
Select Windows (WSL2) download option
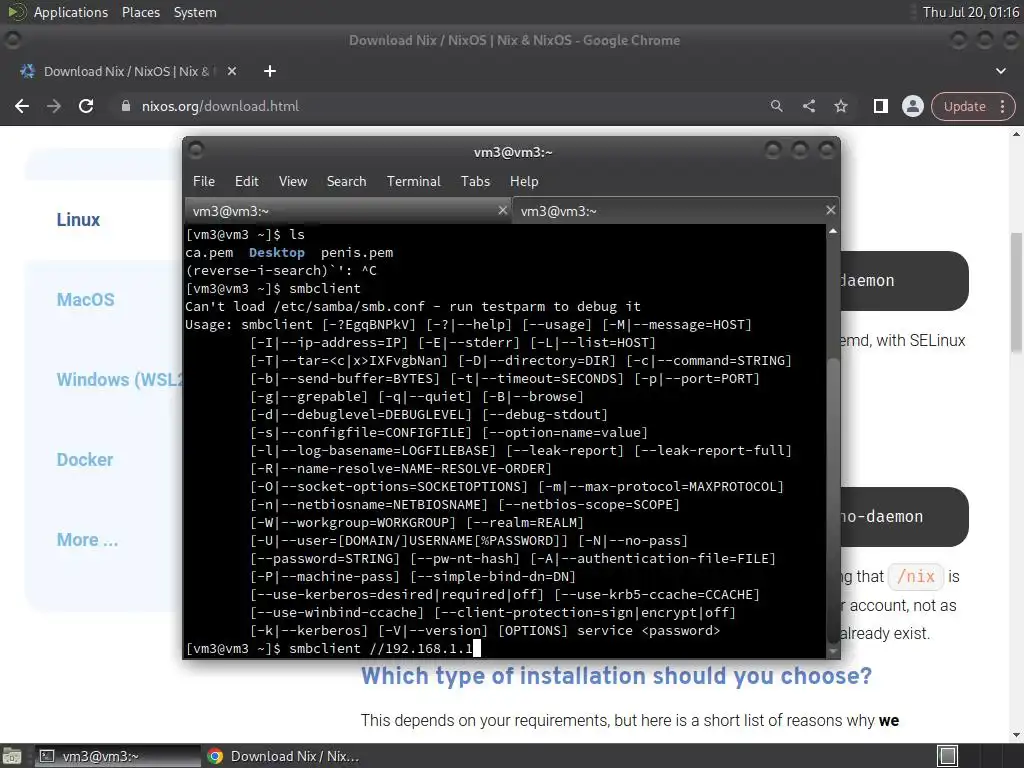119,379
